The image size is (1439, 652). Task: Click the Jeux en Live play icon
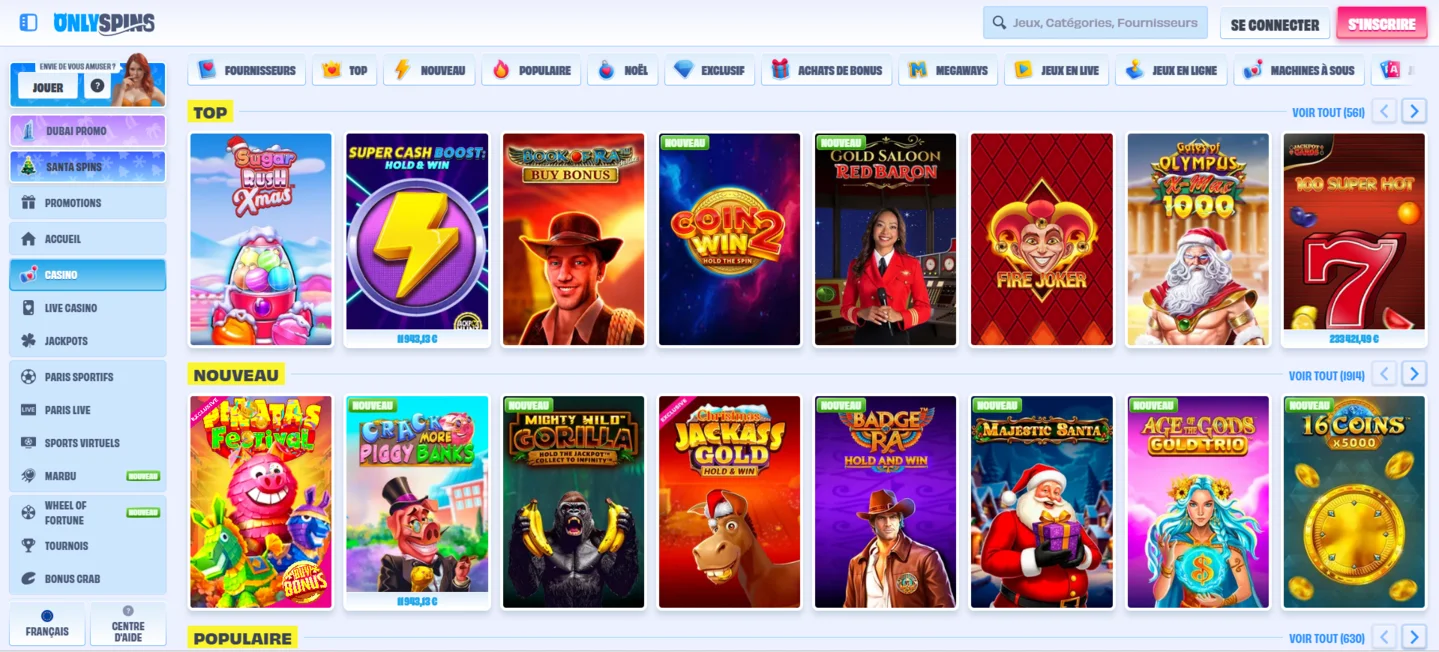1023,70
